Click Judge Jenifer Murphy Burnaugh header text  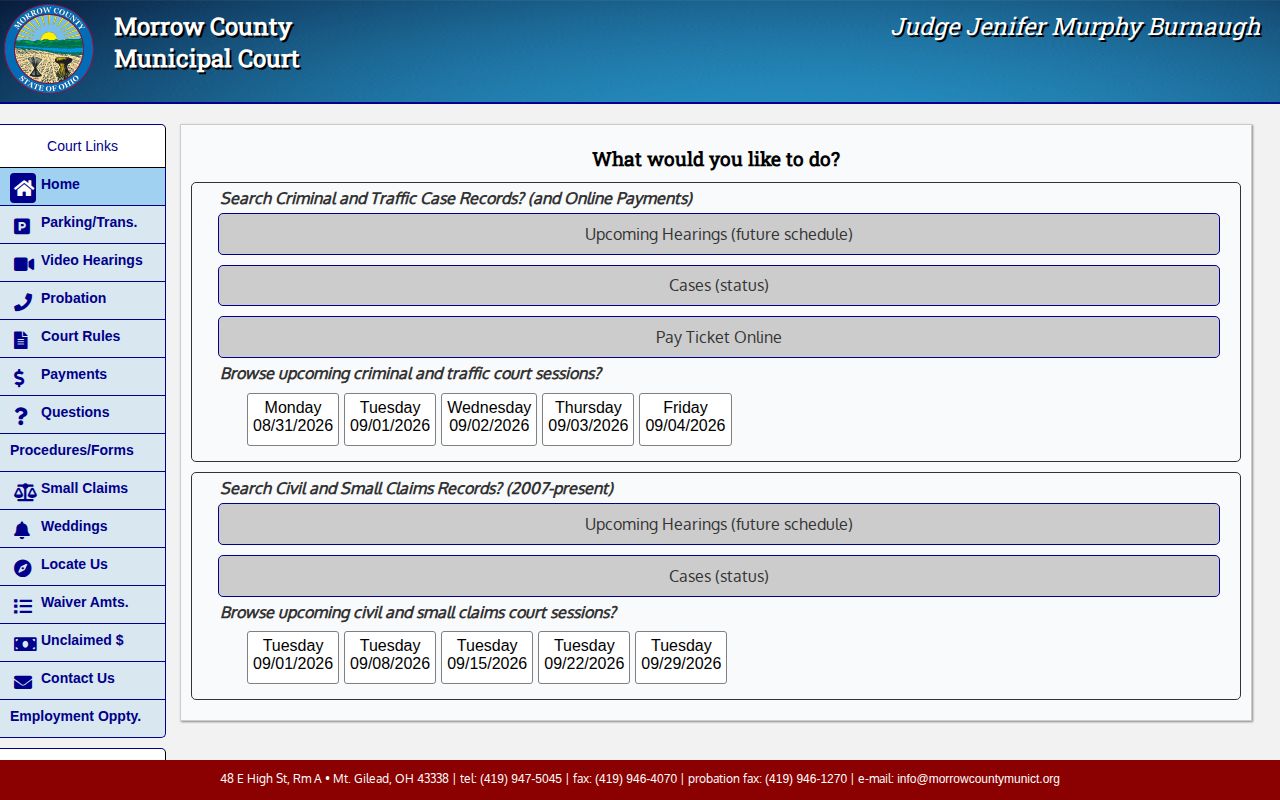click(x=1076, y=27)
